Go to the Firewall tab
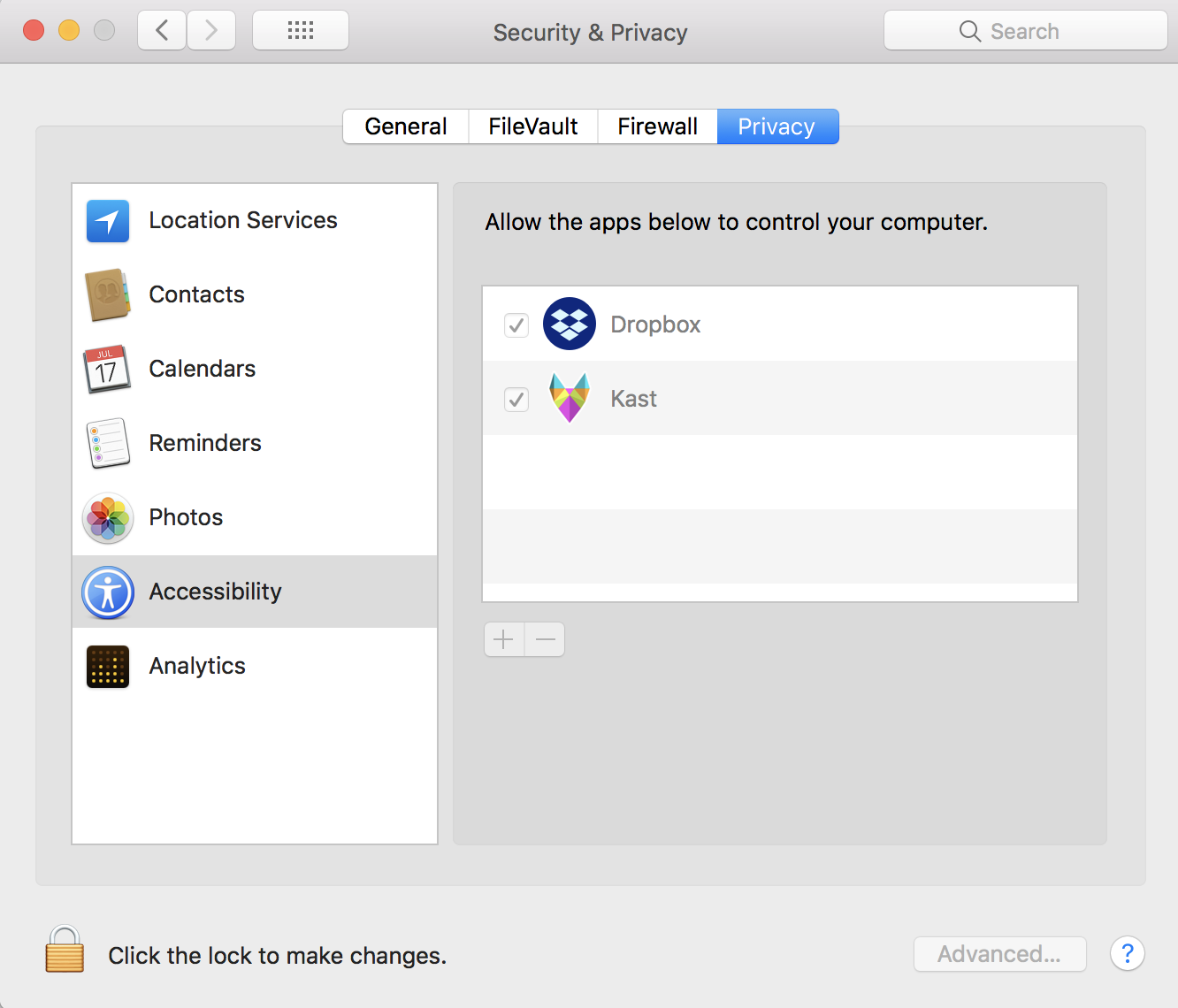 (657, 126)
